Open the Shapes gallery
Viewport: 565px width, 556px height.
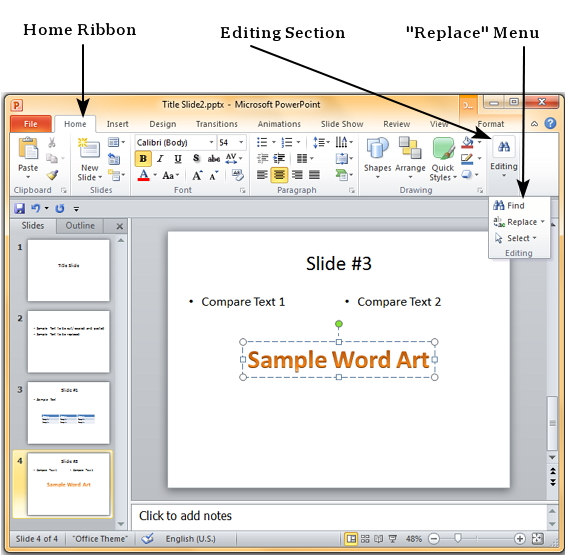(x=377, y=158)
